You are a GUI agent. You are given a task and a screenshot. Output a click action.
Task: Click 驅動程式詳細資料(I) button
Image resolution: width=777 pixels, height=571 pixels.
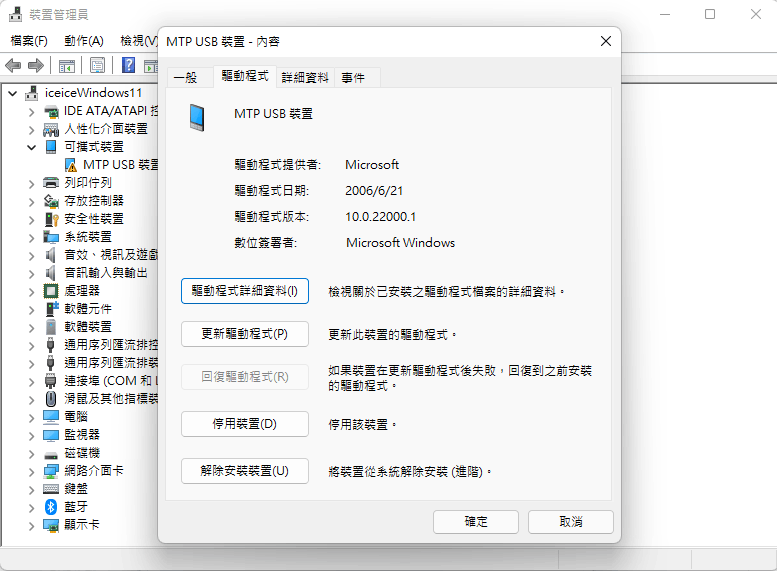(245, 291)
